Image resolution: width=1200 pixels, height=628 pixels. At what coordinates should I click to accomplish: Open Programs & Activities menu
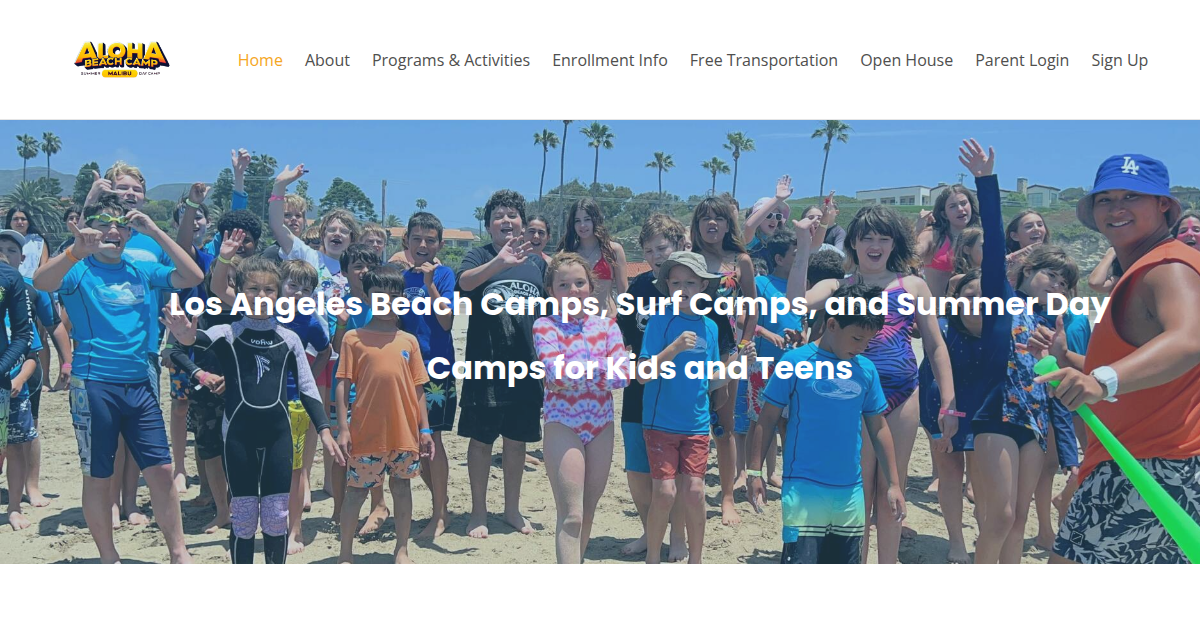tap(451, 60)
